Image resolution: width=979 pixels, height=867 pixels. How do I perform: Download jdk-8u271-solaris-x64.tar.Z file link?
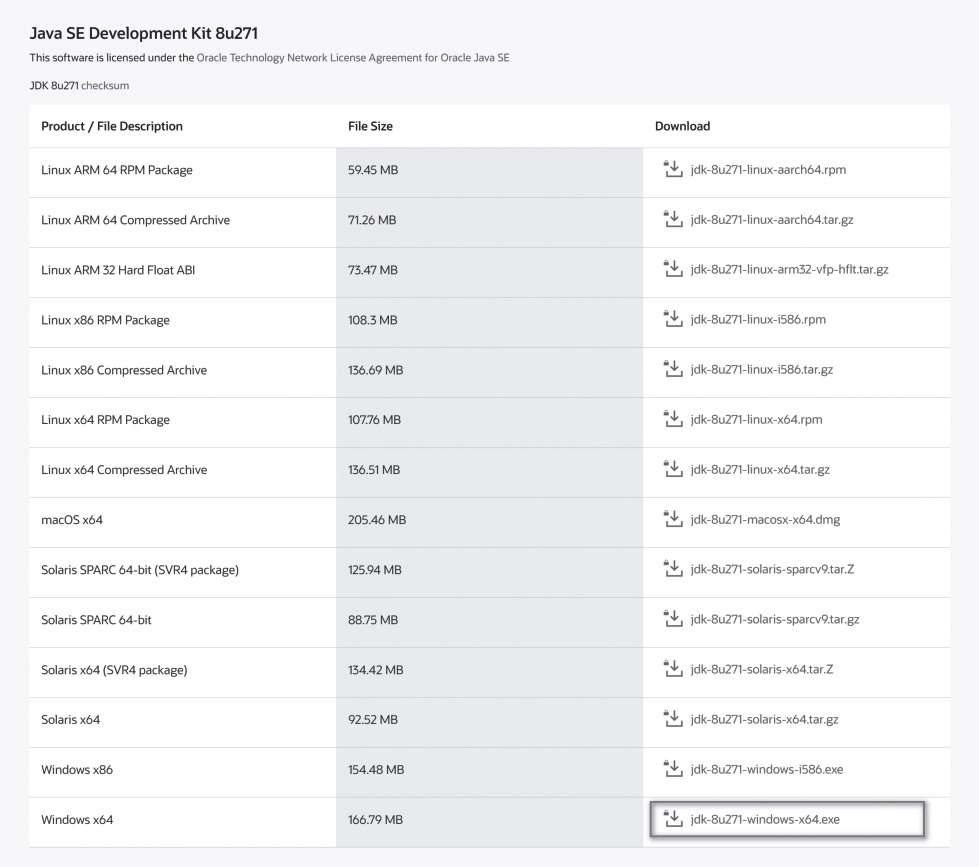point(761,670)
